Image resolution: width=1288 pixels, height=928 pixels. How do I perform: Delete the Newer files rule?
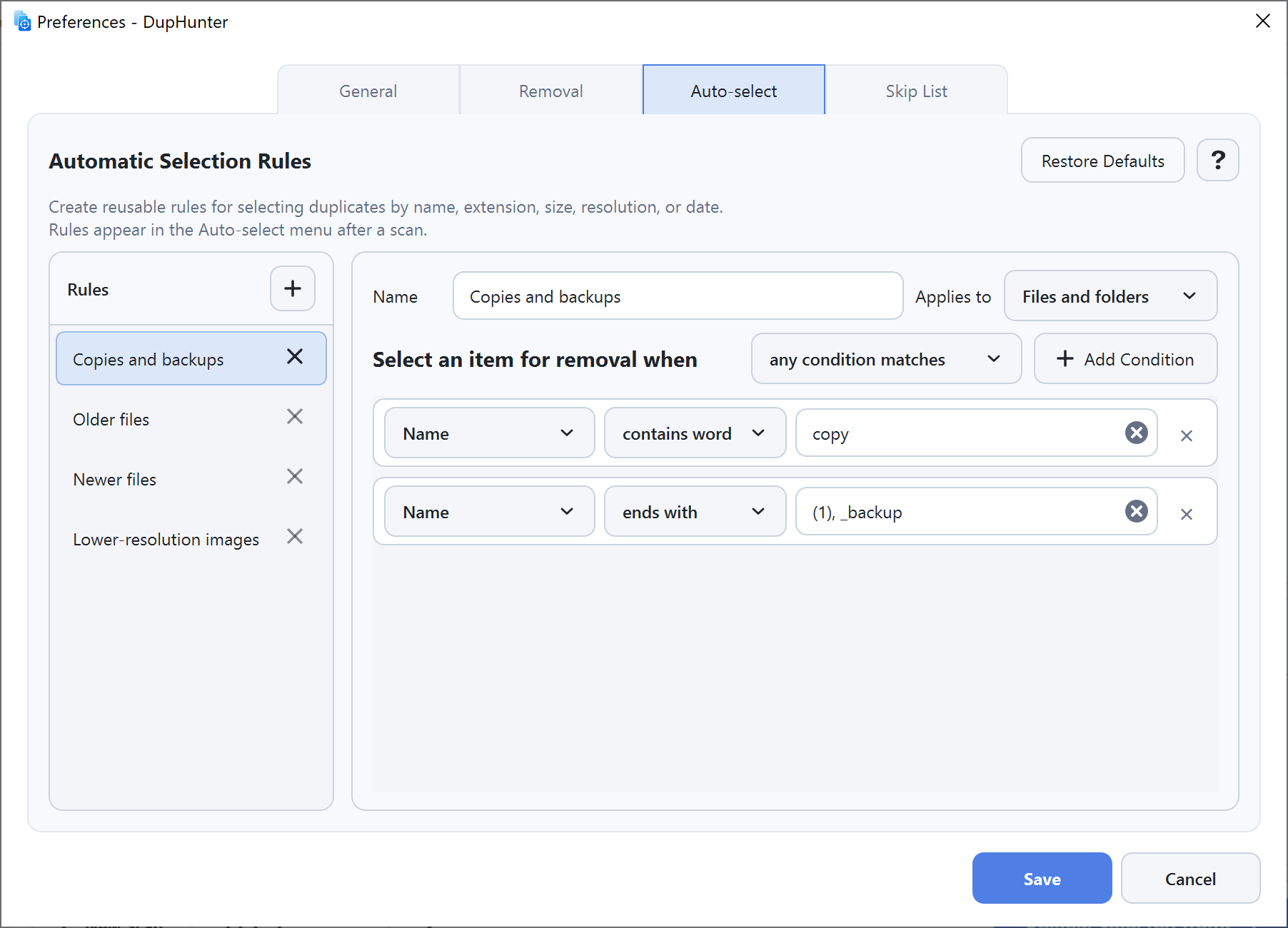295,476
